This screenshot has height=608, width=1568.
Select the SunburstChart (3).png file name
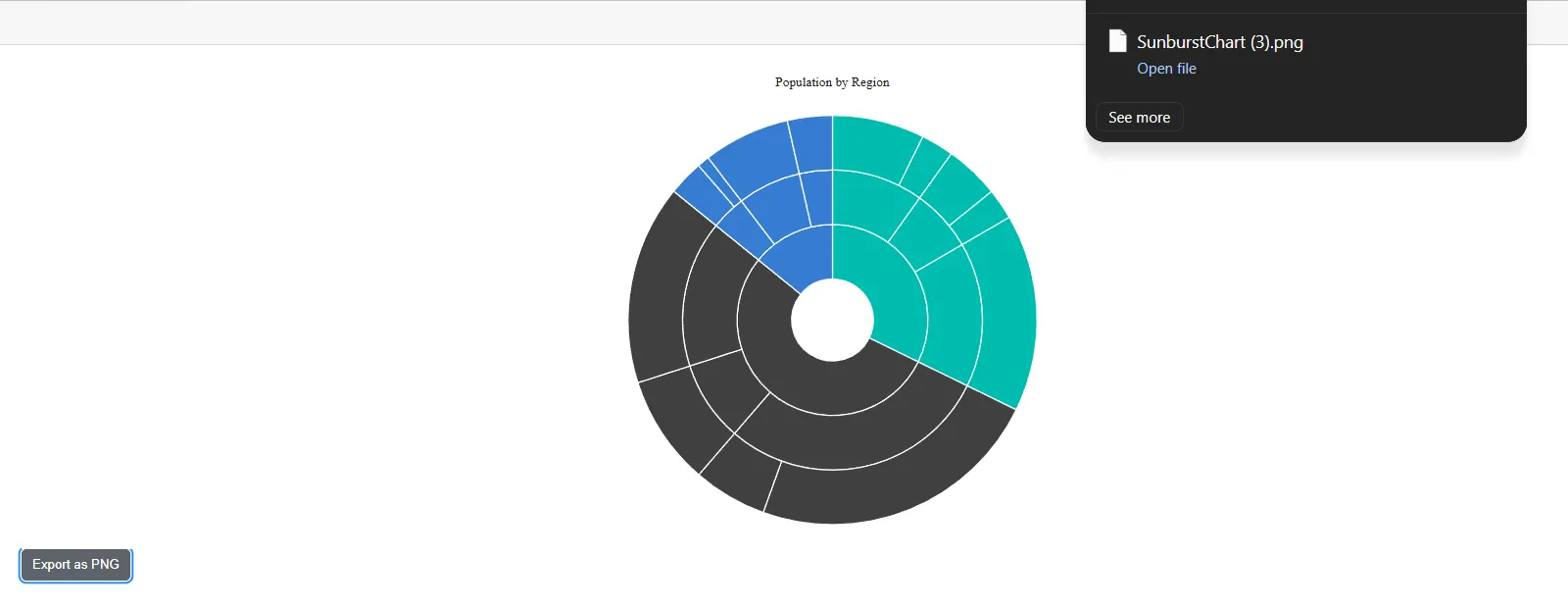click(x=1220, y=42)
